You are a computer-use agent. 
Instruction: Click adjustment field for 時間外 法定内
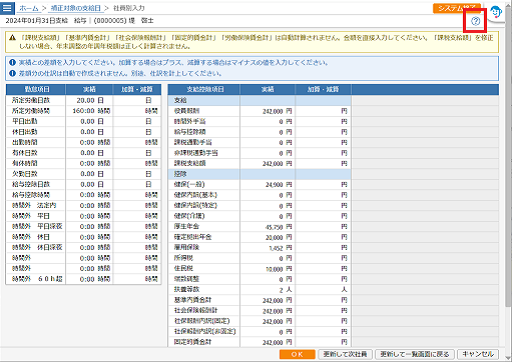click(x=137, y=205)
